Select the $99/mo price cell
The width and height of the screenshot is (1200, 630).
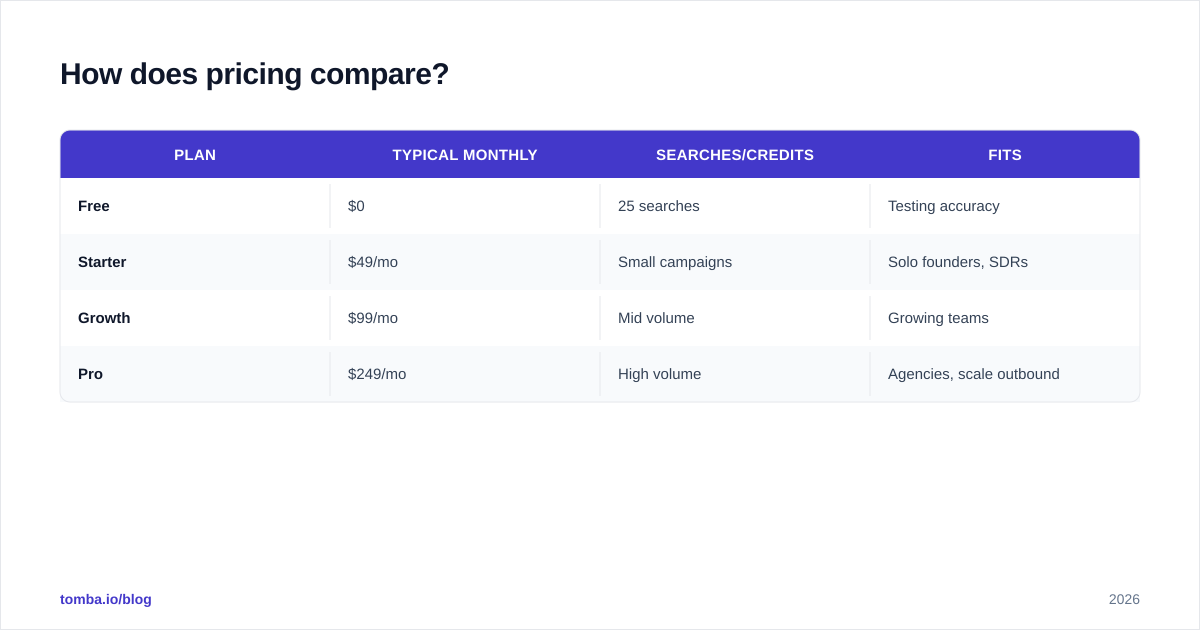[465, 318]
